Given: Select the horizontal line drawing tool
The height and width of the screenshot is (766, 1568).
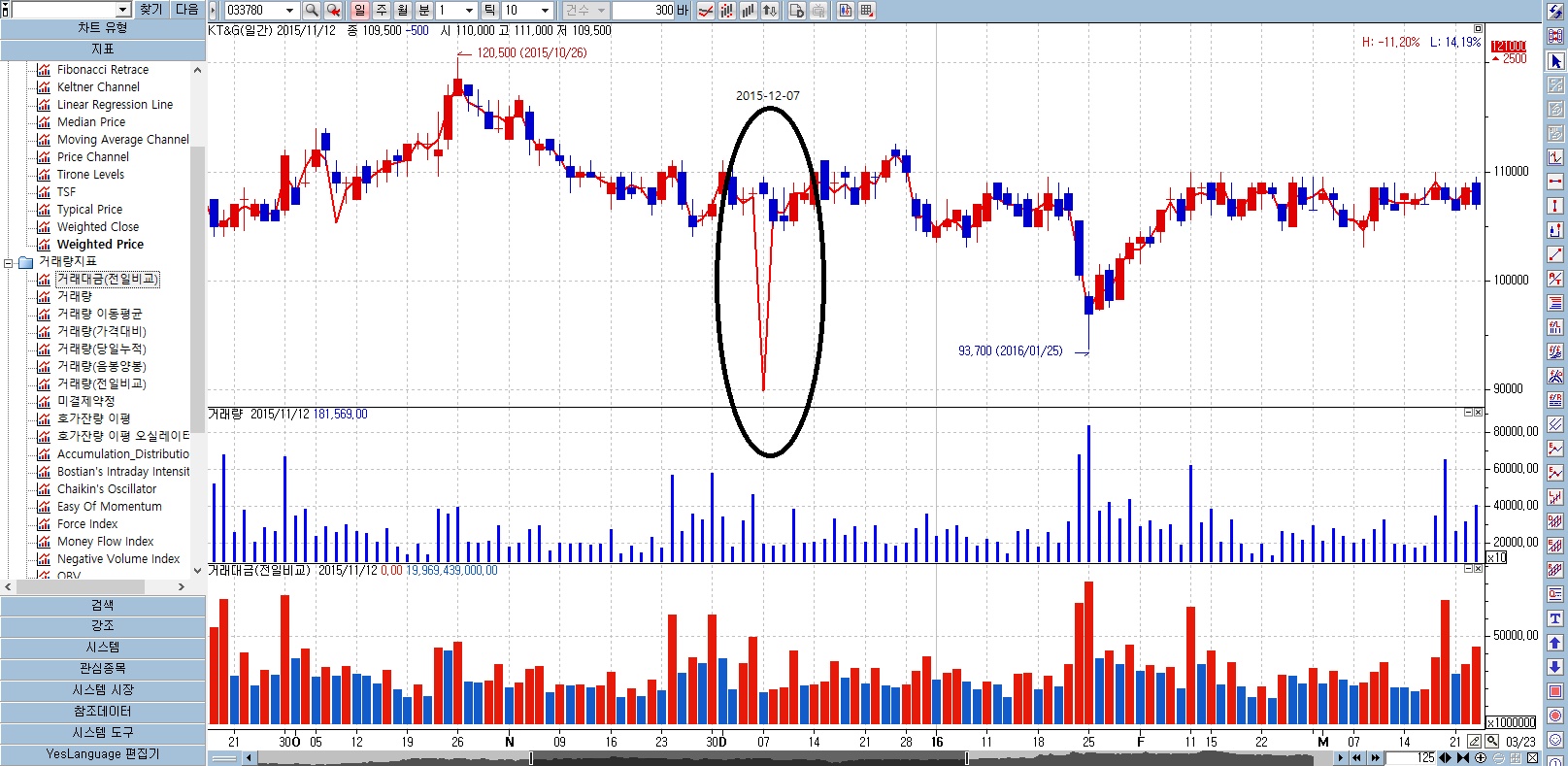Looking at the screenshot, I should click(1555, 182).
